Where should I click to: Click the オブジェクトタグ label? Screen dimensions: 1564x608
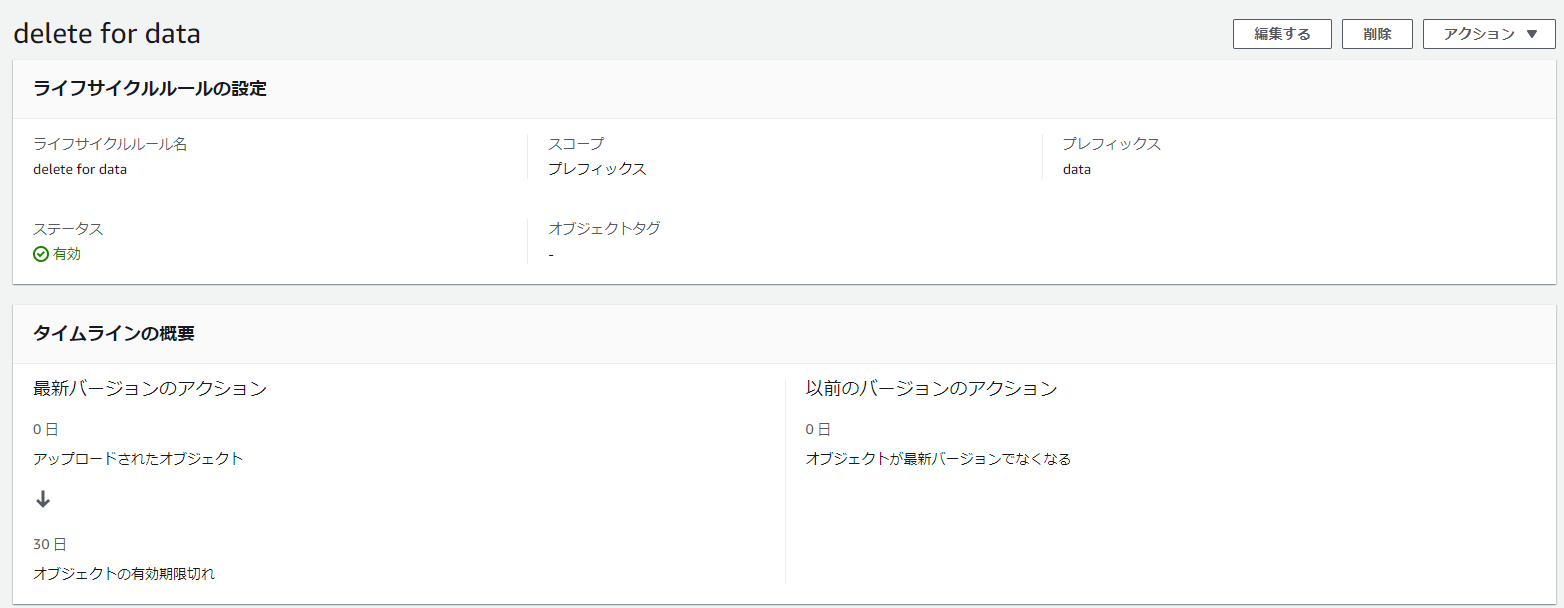click(604, 228)
